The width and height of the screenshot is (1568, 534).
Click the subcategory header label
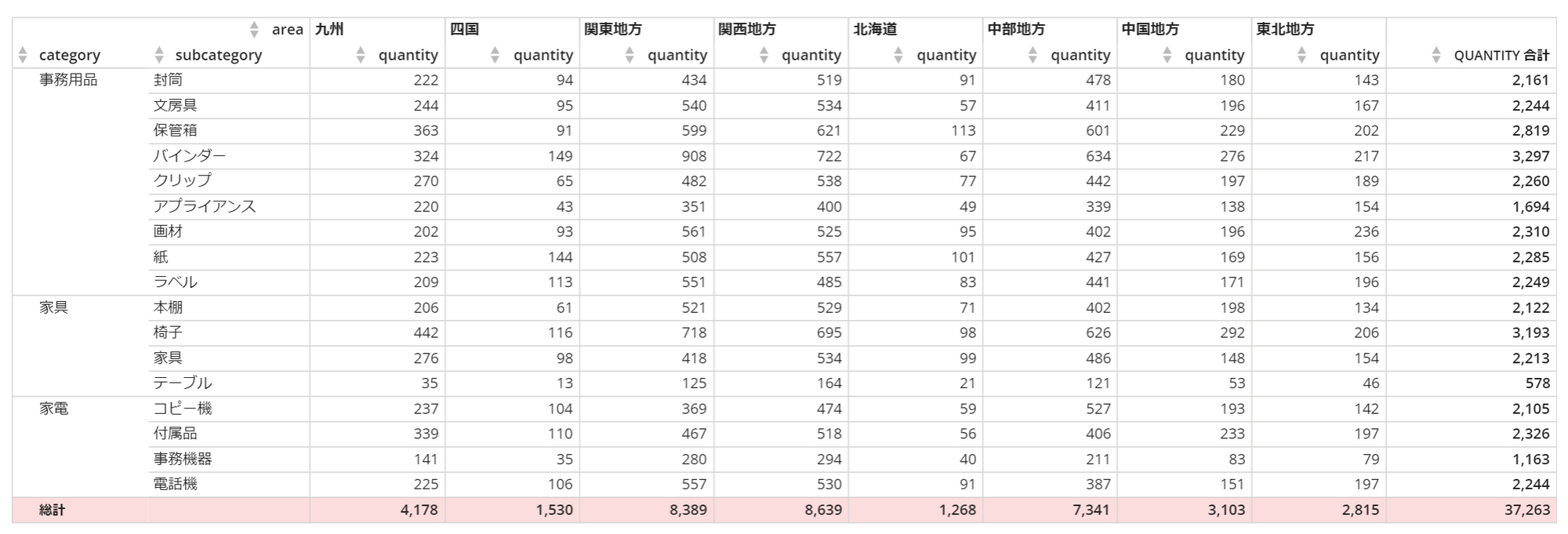[219, 56]
